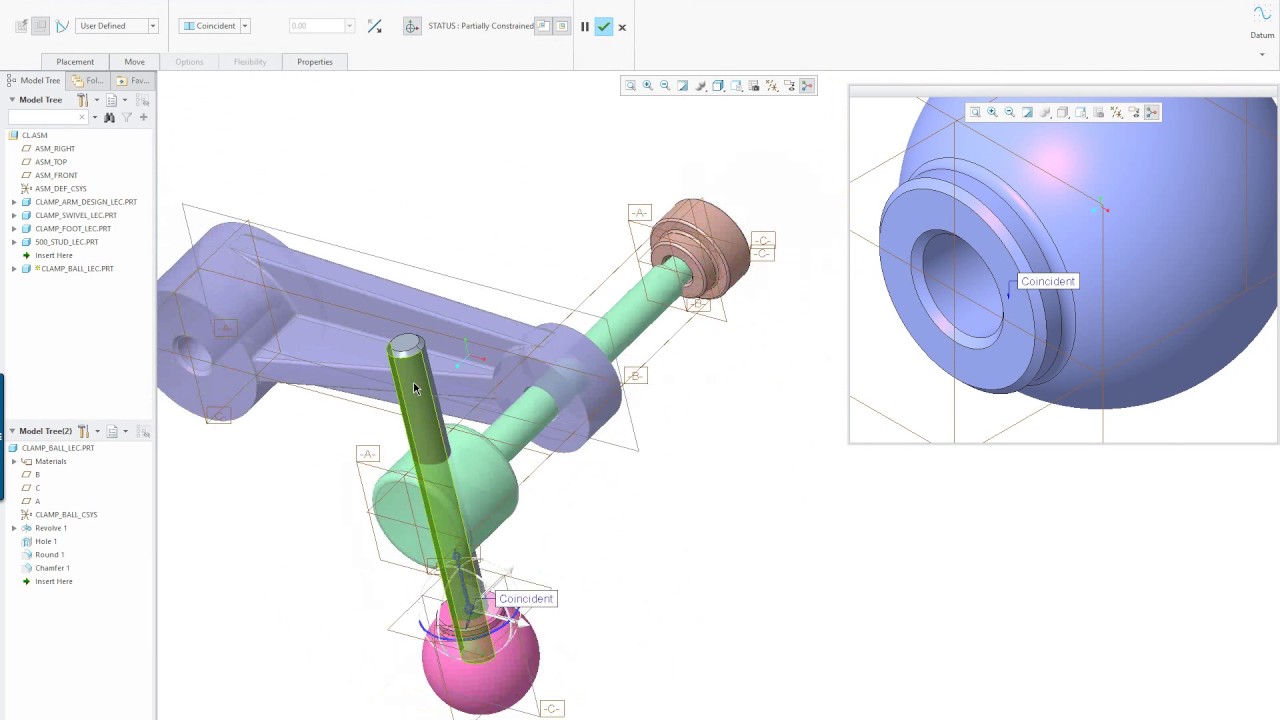Cancel component placement with the X icon
Screen dimensions: 1280x720
click(622, 27)
